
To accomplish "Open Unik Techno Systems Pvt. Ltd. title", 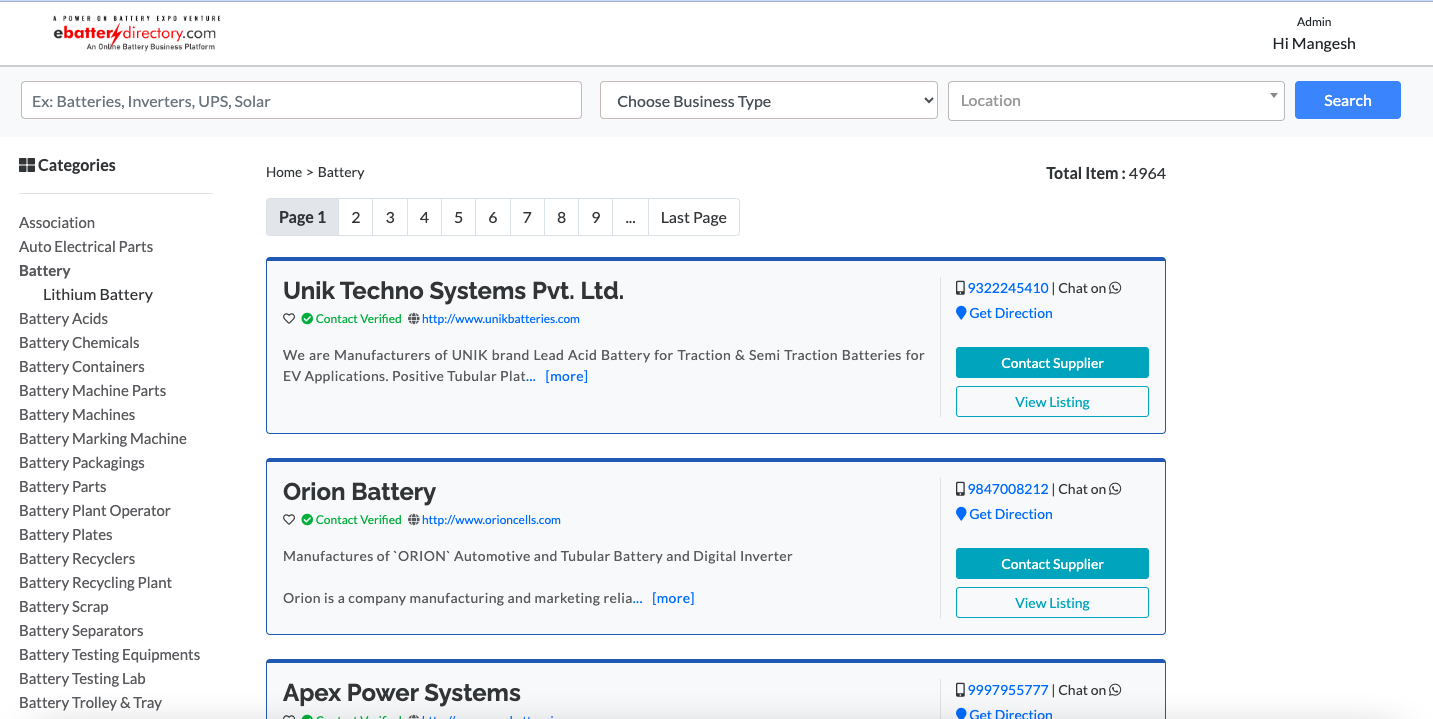I will 453,291.
